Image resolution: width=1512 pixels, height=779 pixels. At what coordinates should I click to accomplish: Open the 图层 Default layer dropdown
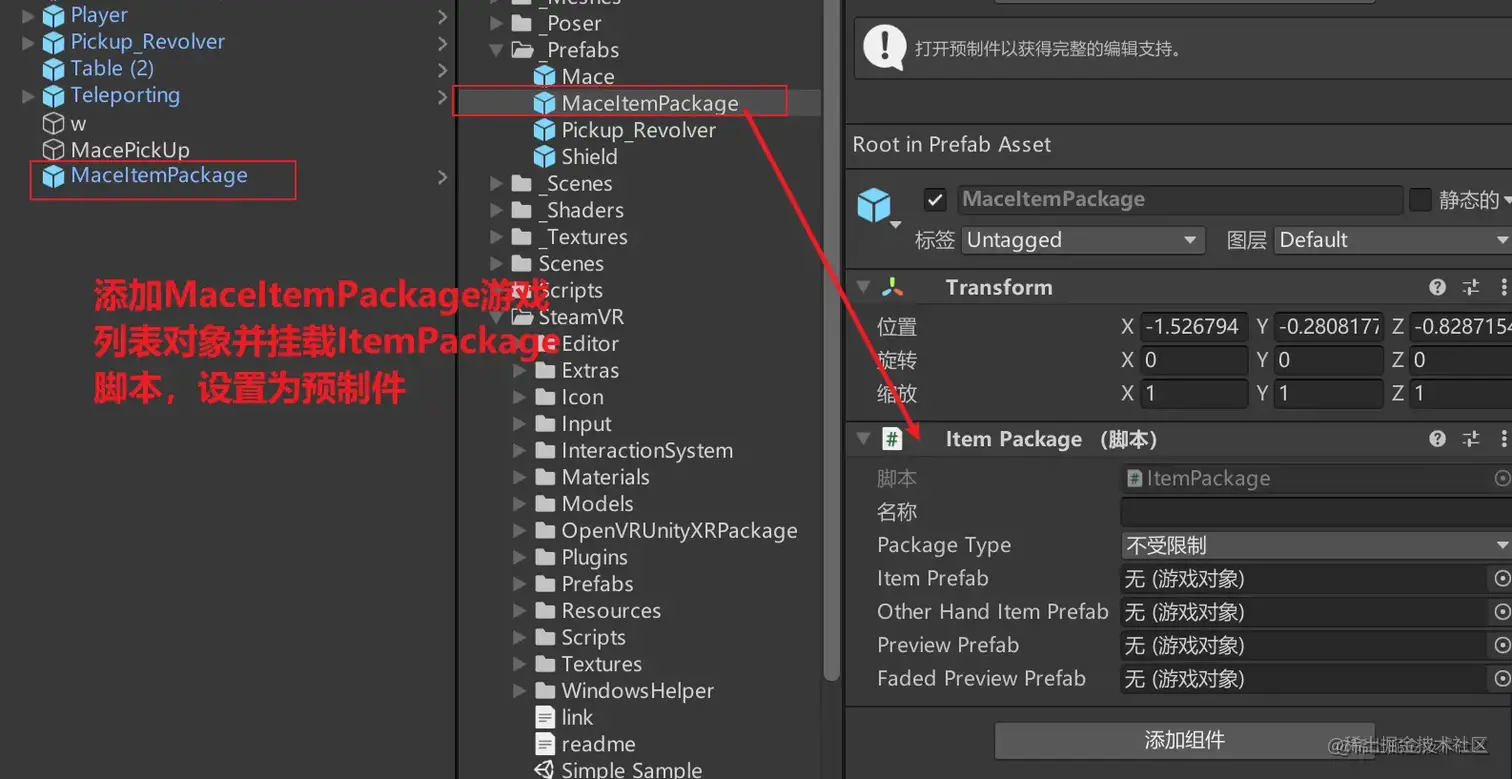1392,241
